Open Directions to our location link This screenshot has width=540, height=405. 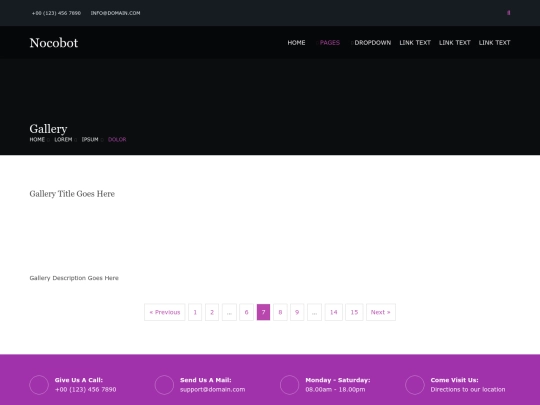(x=468, y=390)
